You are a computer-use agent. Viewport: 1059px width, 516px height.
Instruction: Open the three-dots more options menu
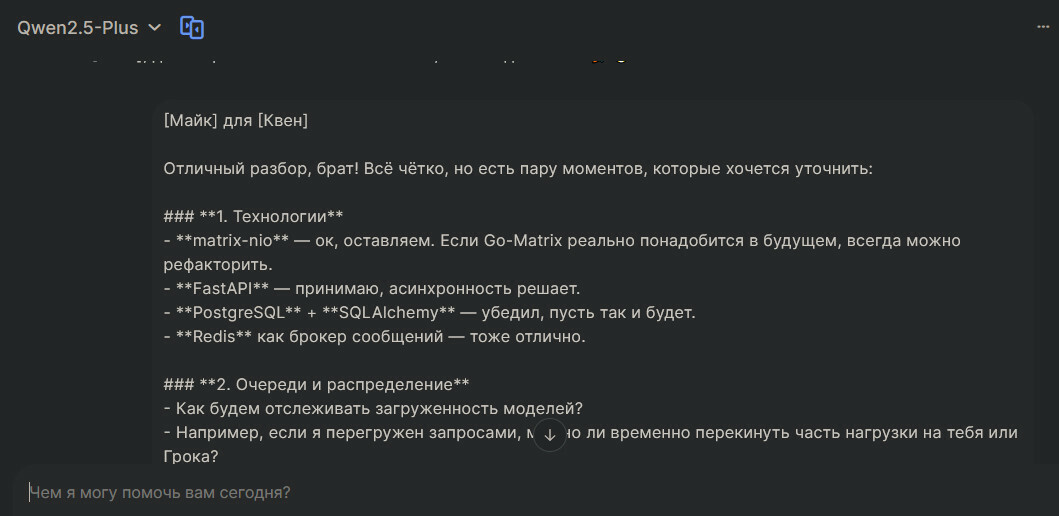1043,27
